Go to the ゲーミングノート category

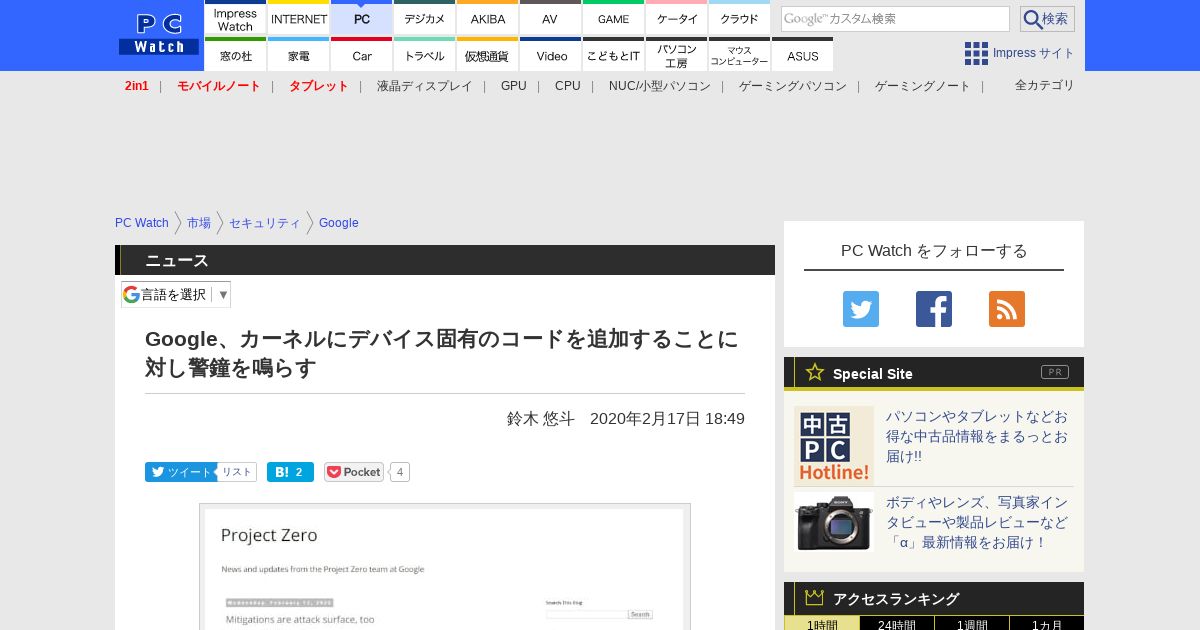[923, 86]
